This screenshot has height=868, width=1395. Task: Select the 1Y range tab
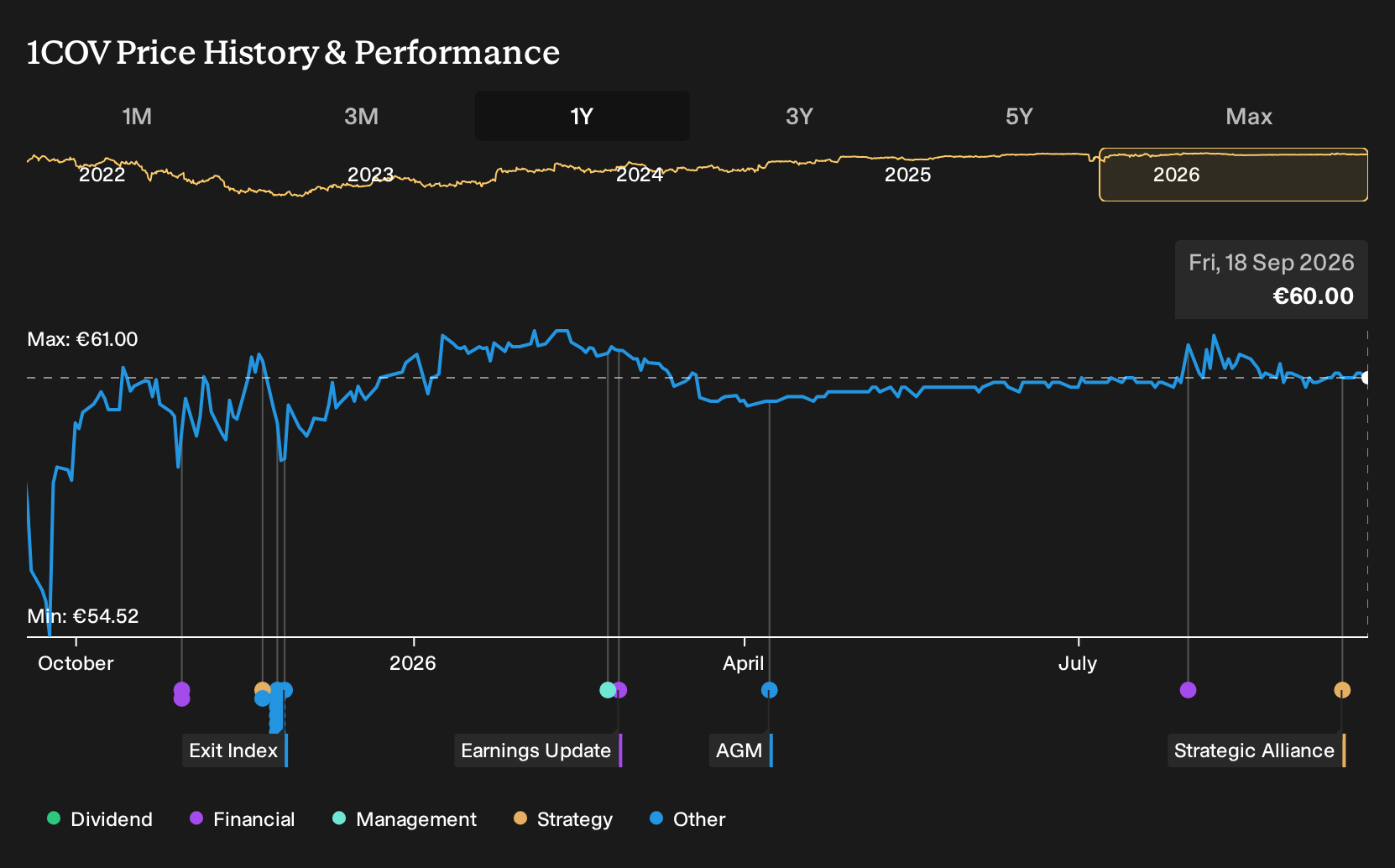(583, 117)
